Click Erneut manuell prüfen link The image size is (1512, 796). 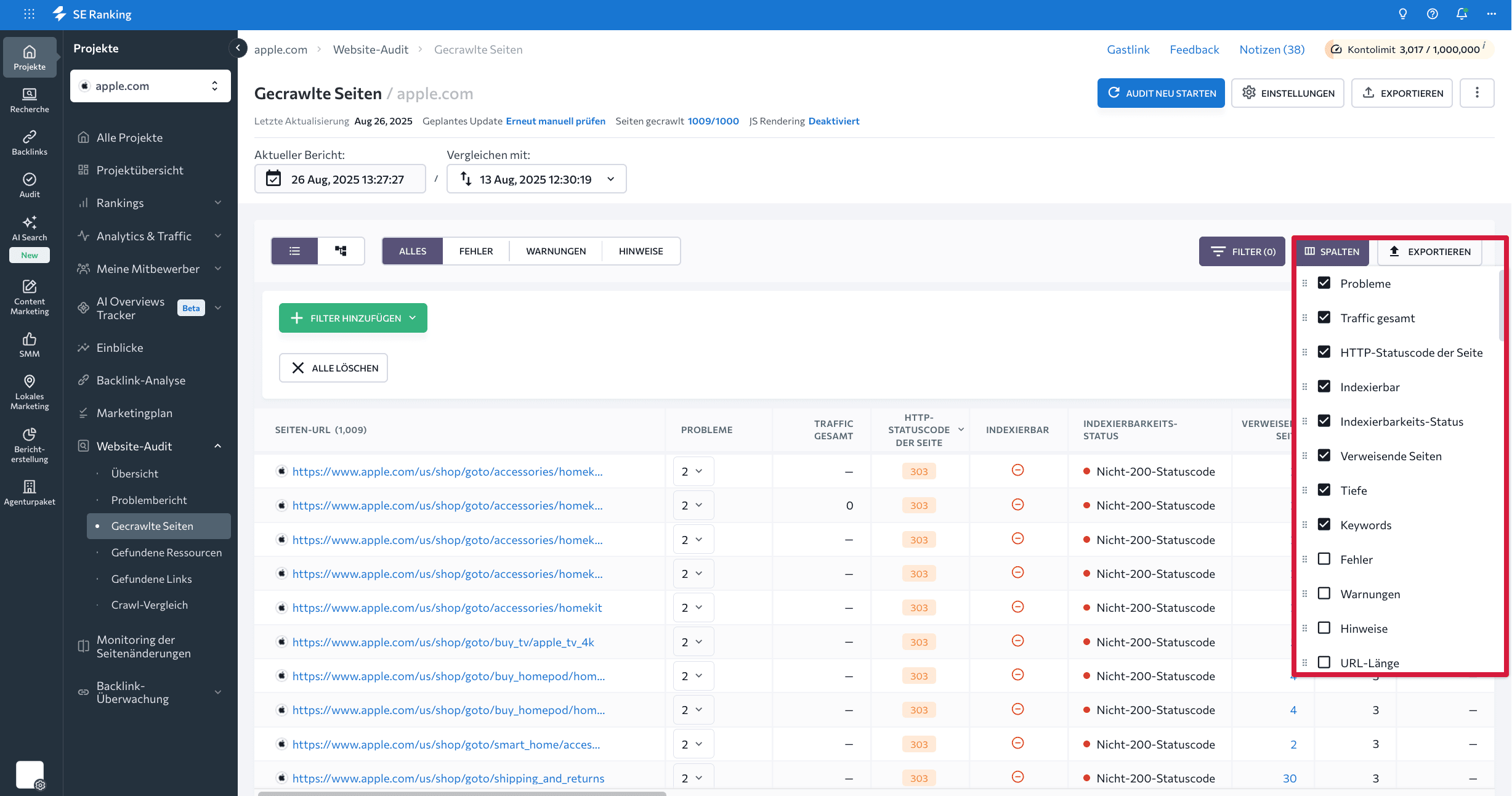(x=556, y=121)
